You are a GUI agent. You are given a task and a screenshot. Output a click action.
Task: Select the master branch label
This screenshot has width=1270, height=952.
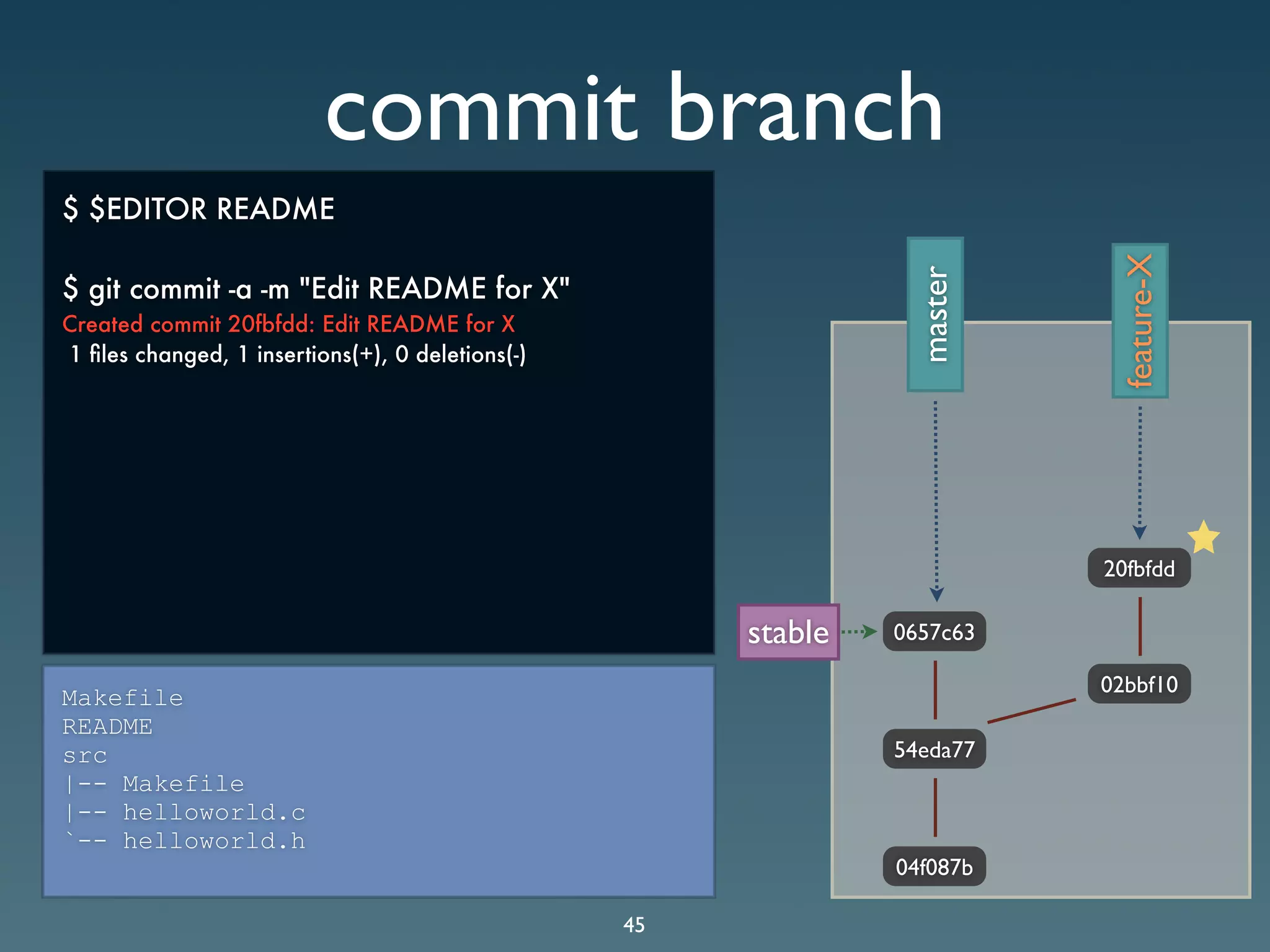[x=935, y=314]
